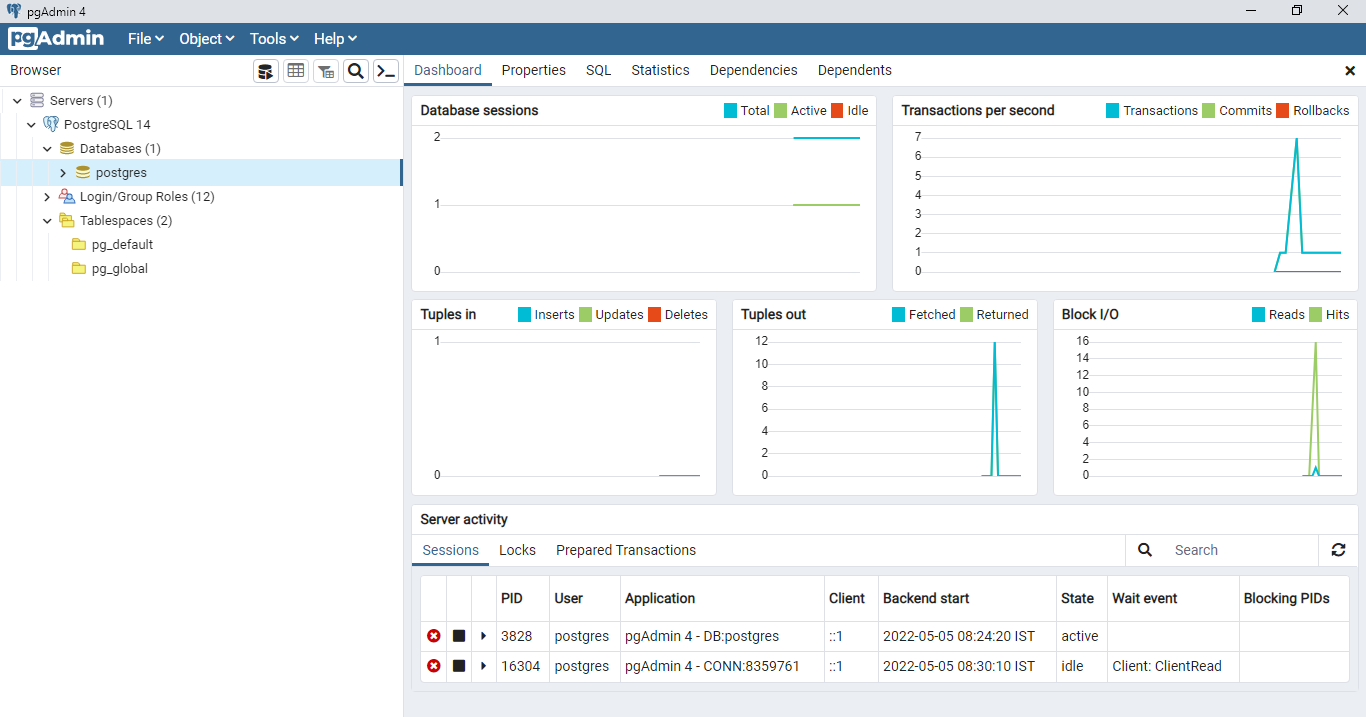Switch to the Statistics tab

coord(660,70)
